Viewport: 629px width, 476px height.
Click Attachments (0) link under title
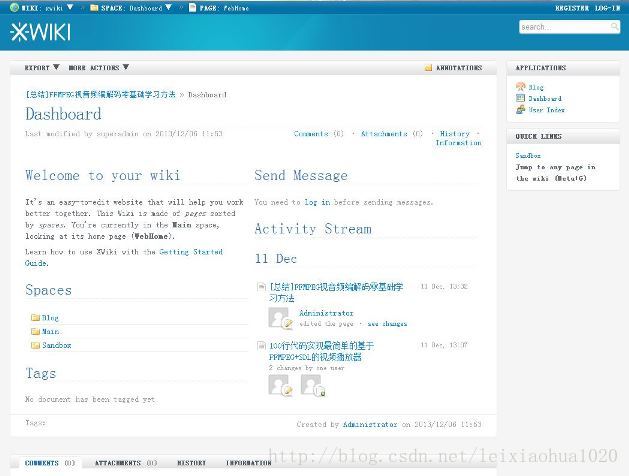pos(392,134)
